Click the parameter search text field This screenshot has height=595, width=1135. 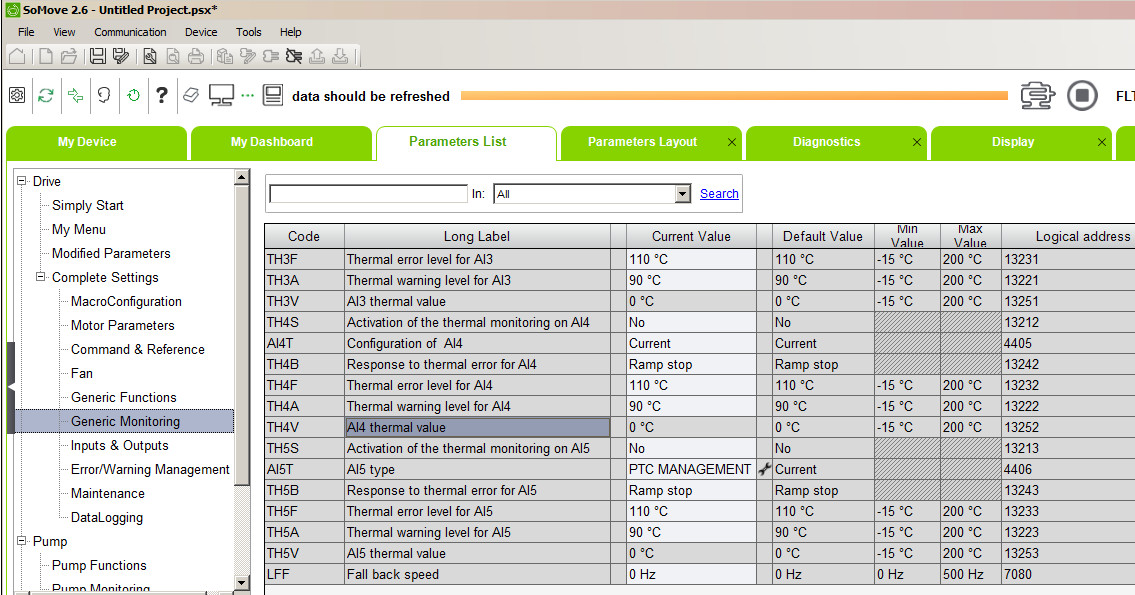[x=368, y=194]
